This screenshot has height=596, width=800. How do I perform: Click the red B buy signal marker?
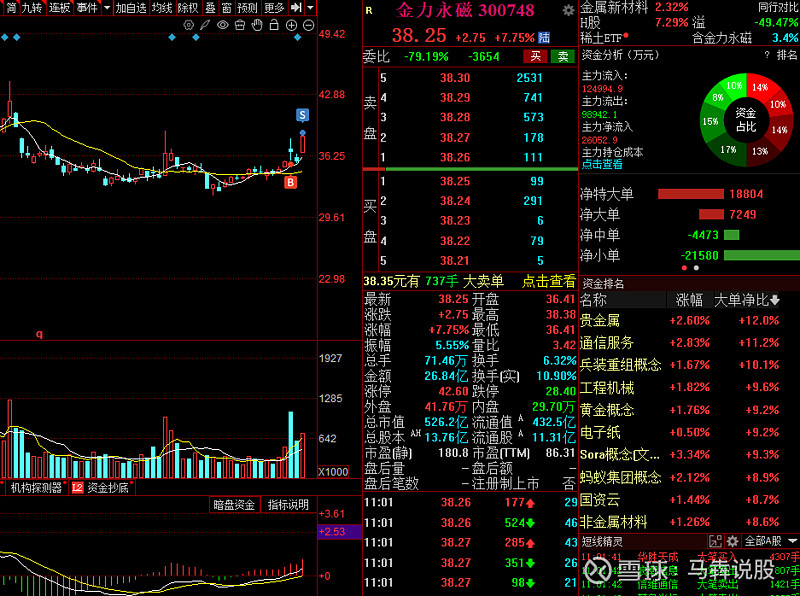coord(290,182)
